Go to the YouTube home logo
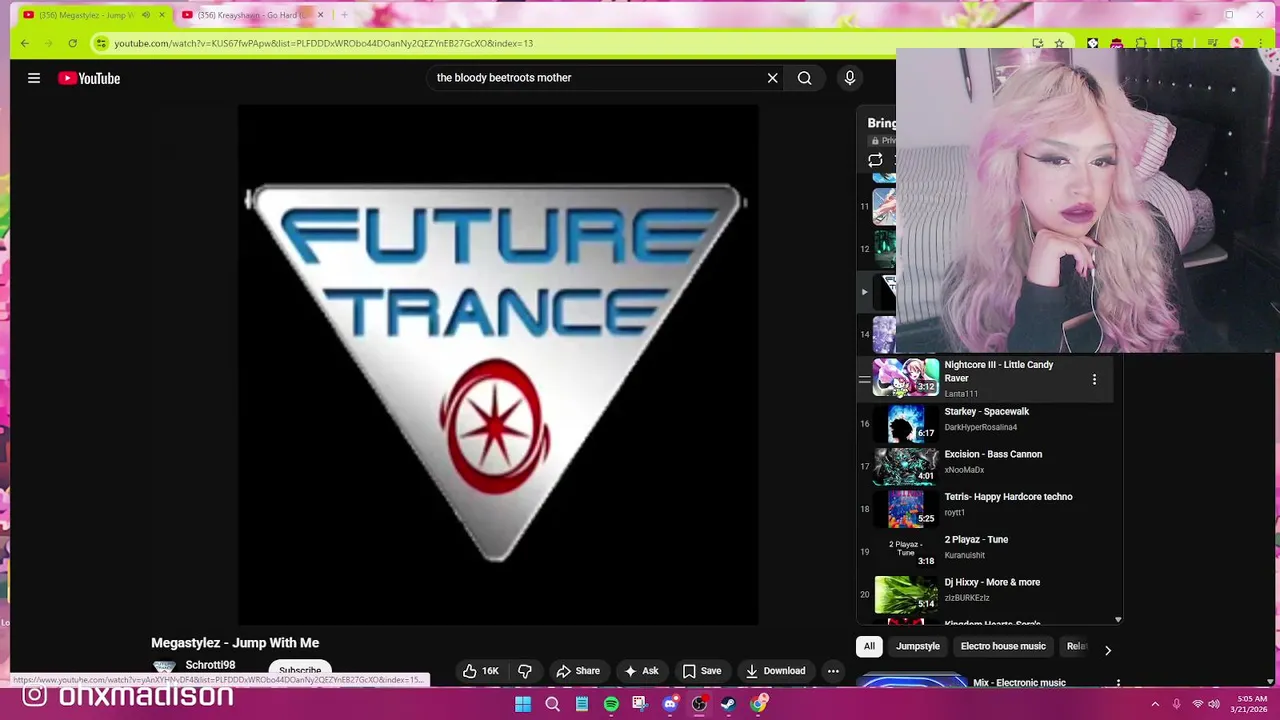 coord(89,78)
